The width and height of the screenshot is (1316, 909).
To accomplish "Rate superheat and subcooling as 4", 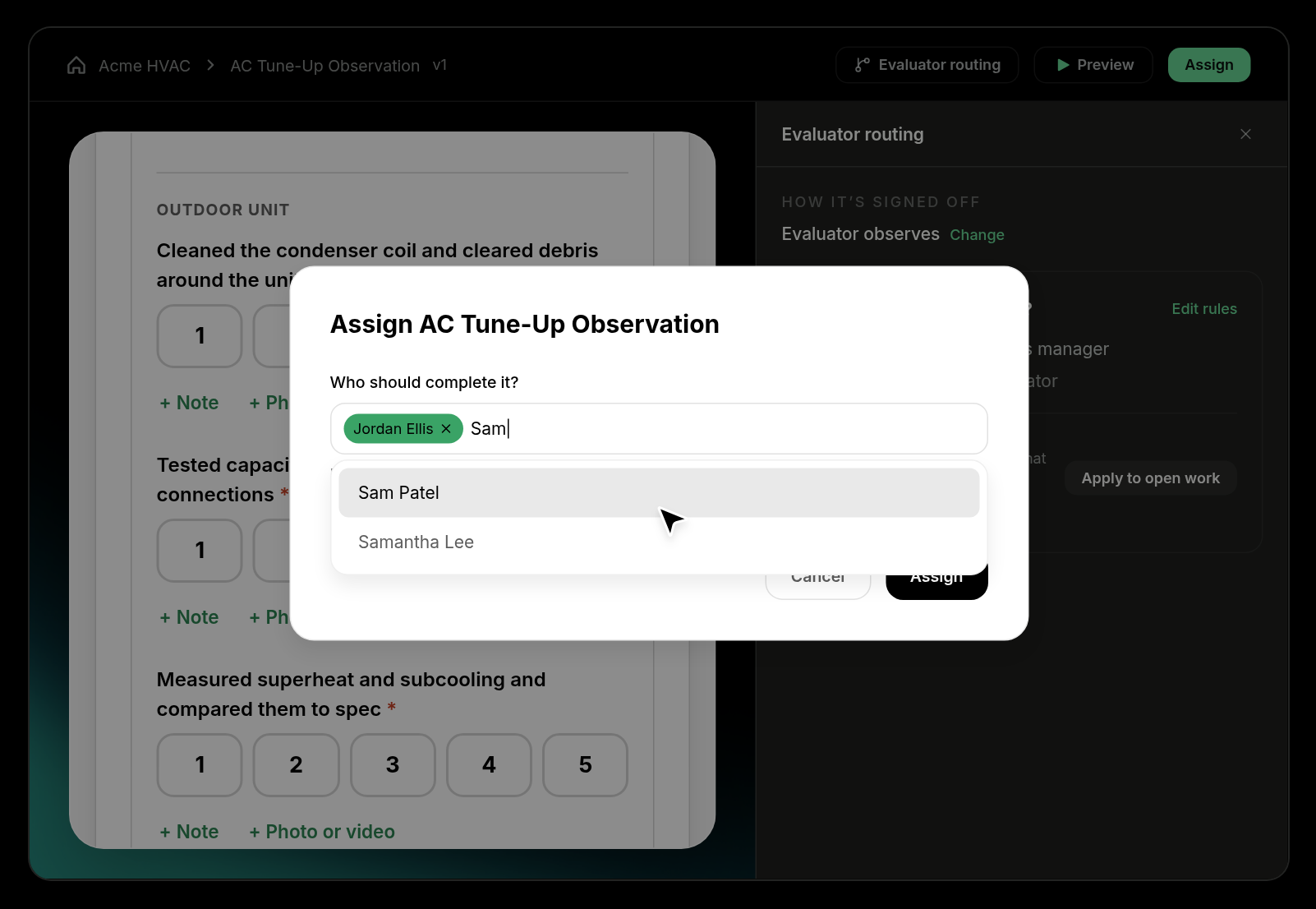I will tap(489, 765).
